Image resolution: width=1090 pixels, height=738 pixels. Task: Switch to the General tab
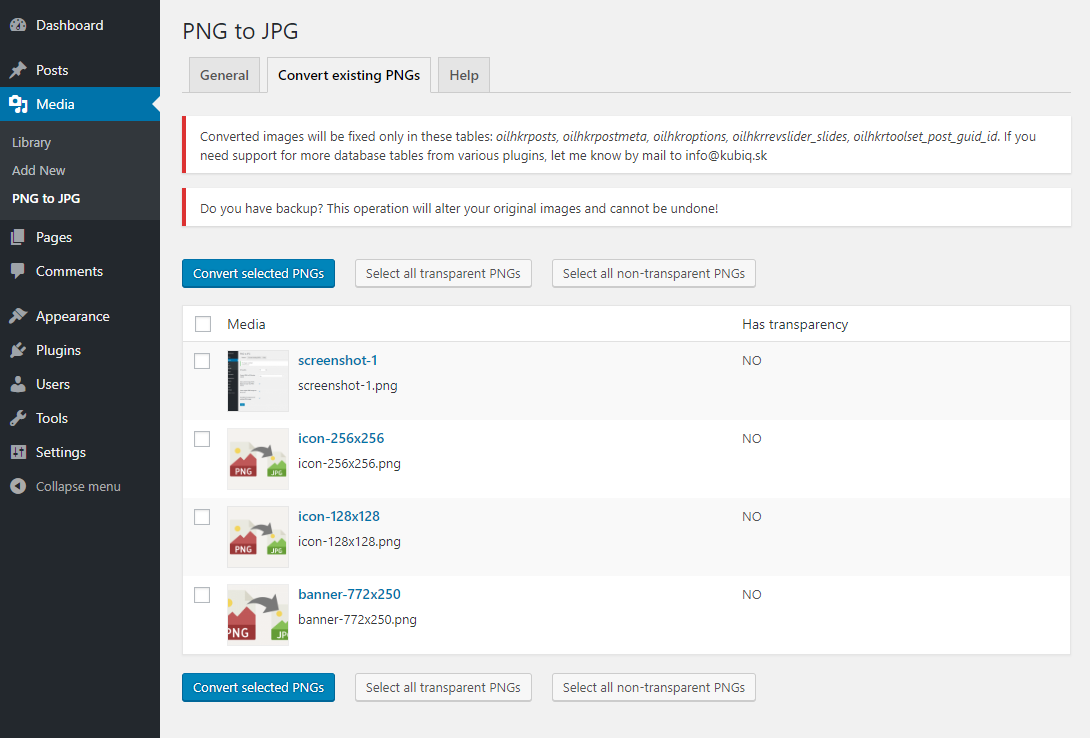[x=225, y=75]
